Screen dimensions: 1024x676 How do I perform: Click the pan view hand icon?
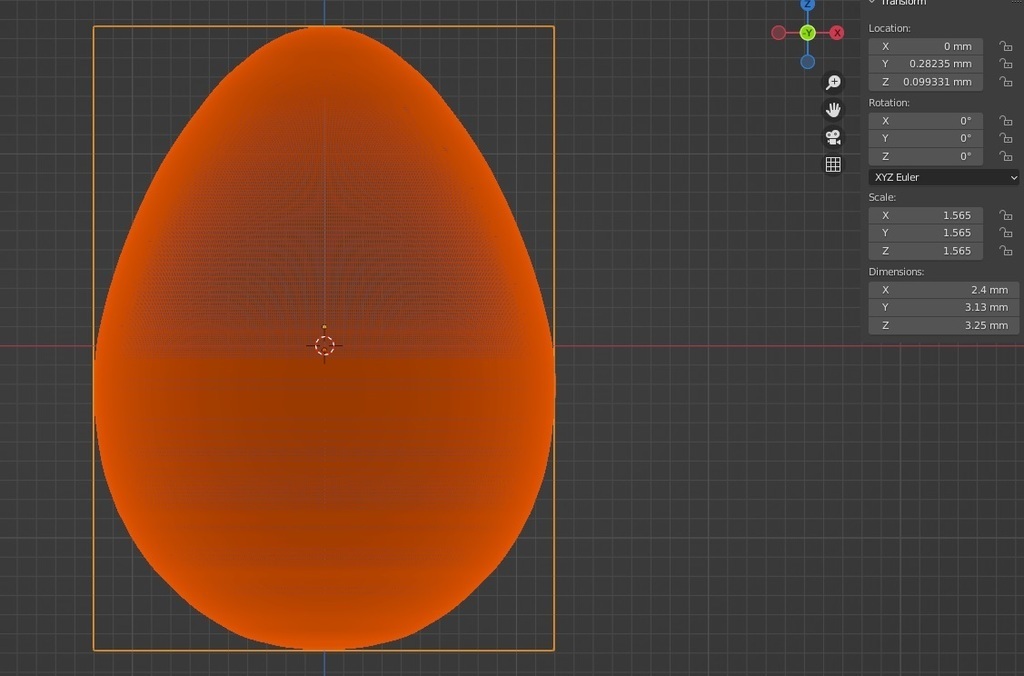pyautogui.click(x=833, y=110)
